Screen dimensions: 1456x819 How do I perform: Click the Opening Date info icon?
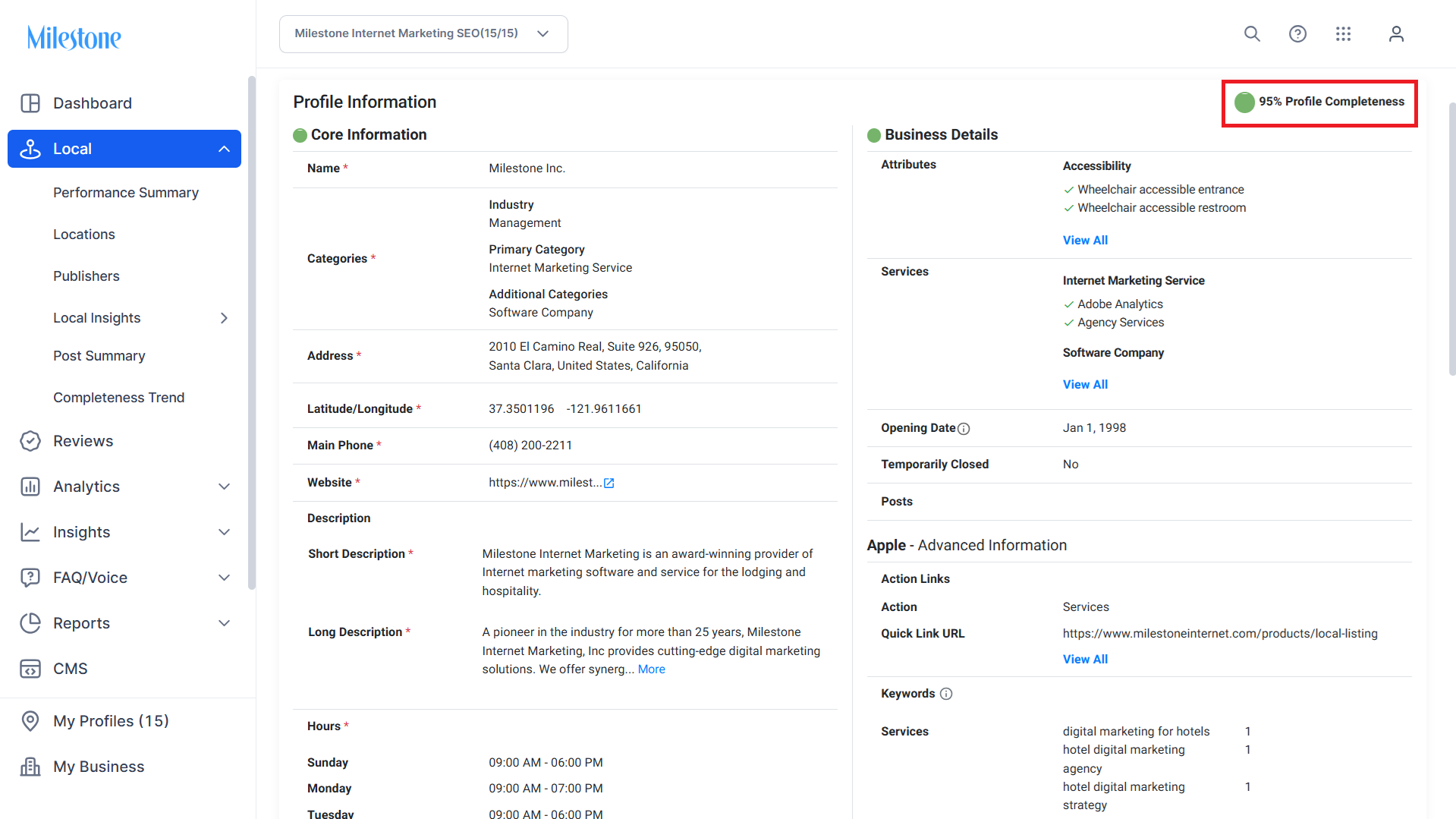[964, 429]
